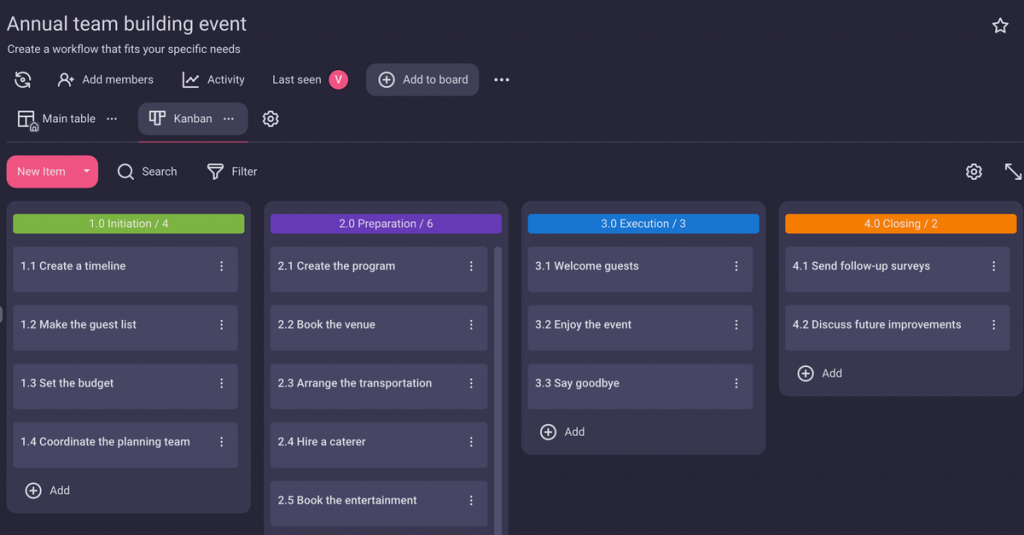Open the Filter tool
Viewport: 1024px width, 535px height.
(232, 172)
